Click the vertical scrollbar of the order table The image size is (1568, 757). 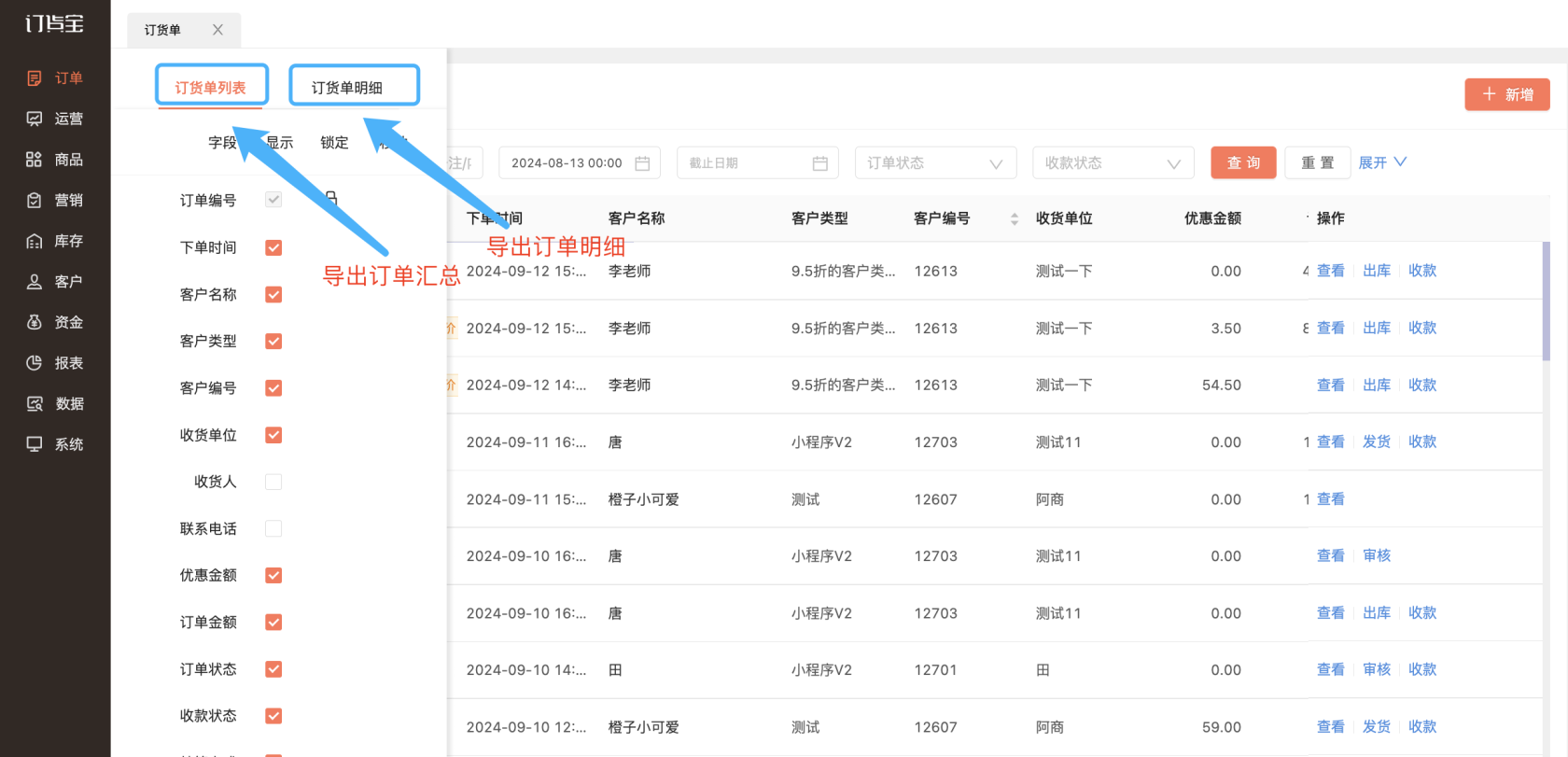click(x=1546, y=301)
